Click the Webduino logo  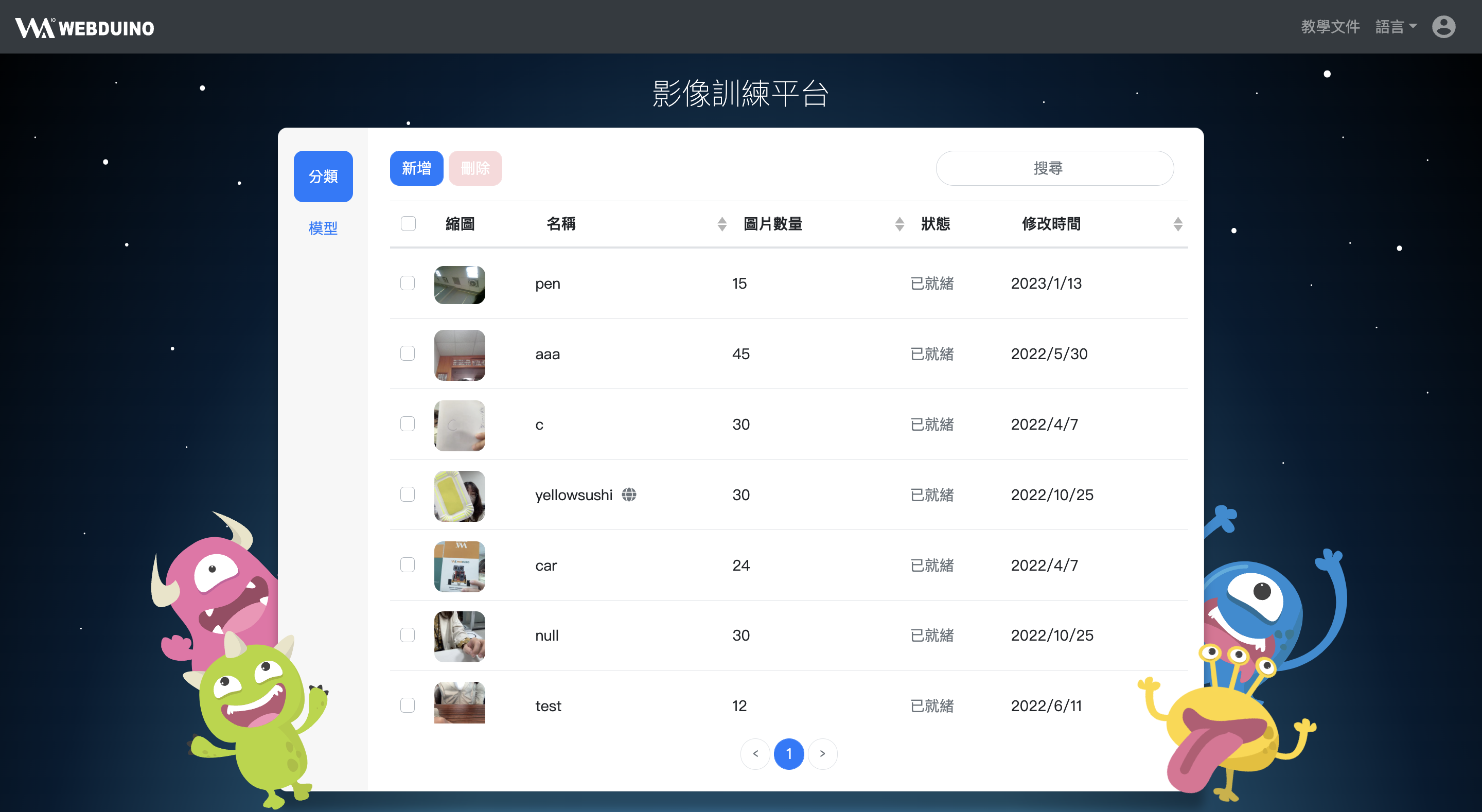[84, 28]
